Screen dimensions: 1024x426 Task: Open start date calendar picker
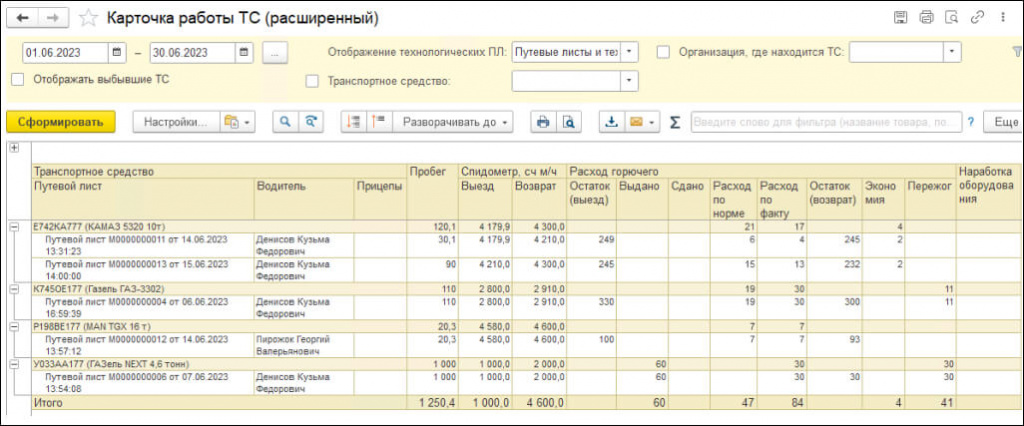tap(116, 53)
